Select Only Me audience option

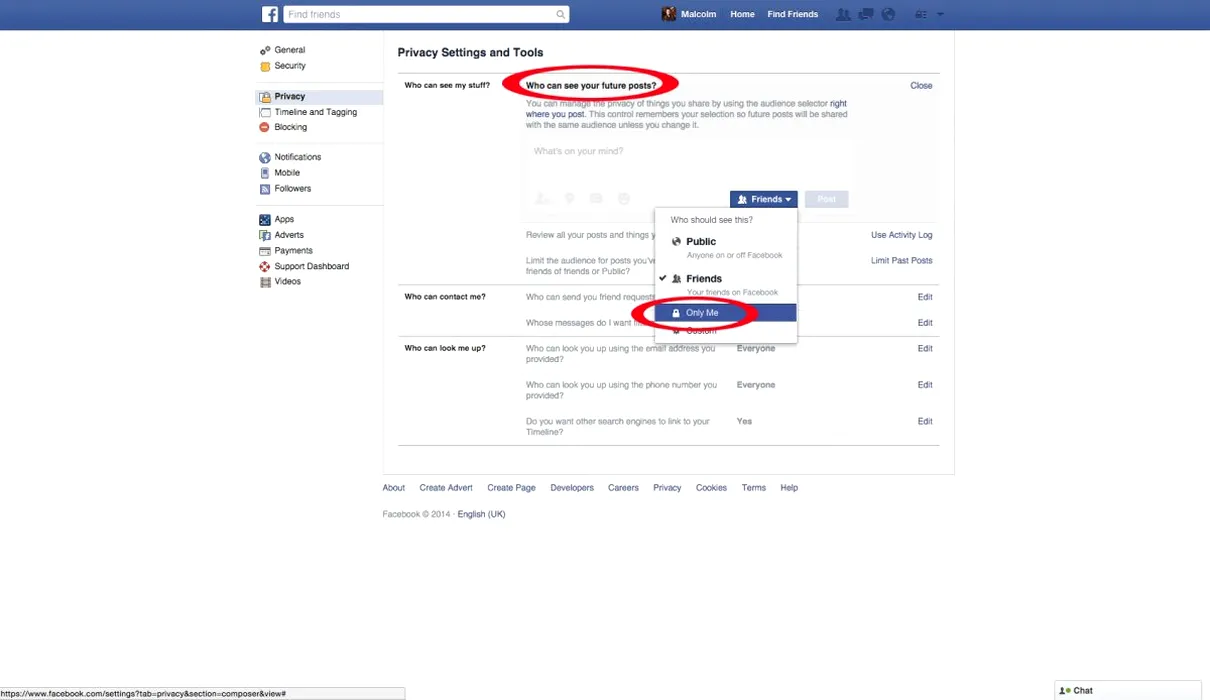point(702,313)
